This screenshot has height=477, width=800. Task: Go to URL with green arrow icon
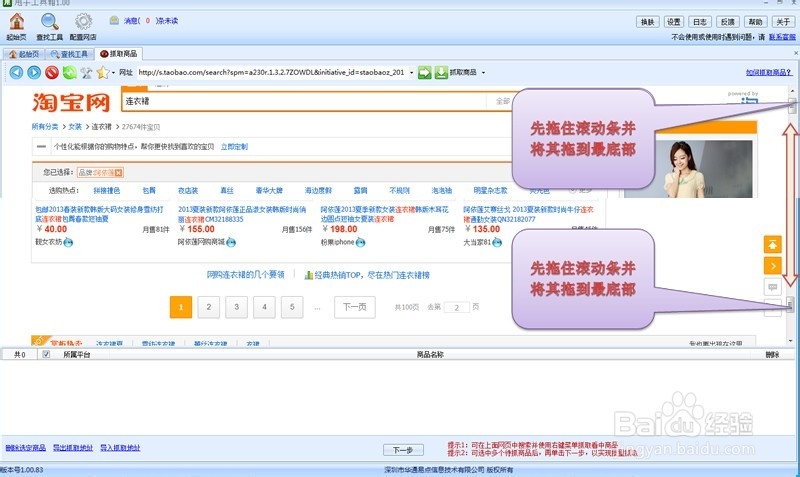(x=424, y=72)
